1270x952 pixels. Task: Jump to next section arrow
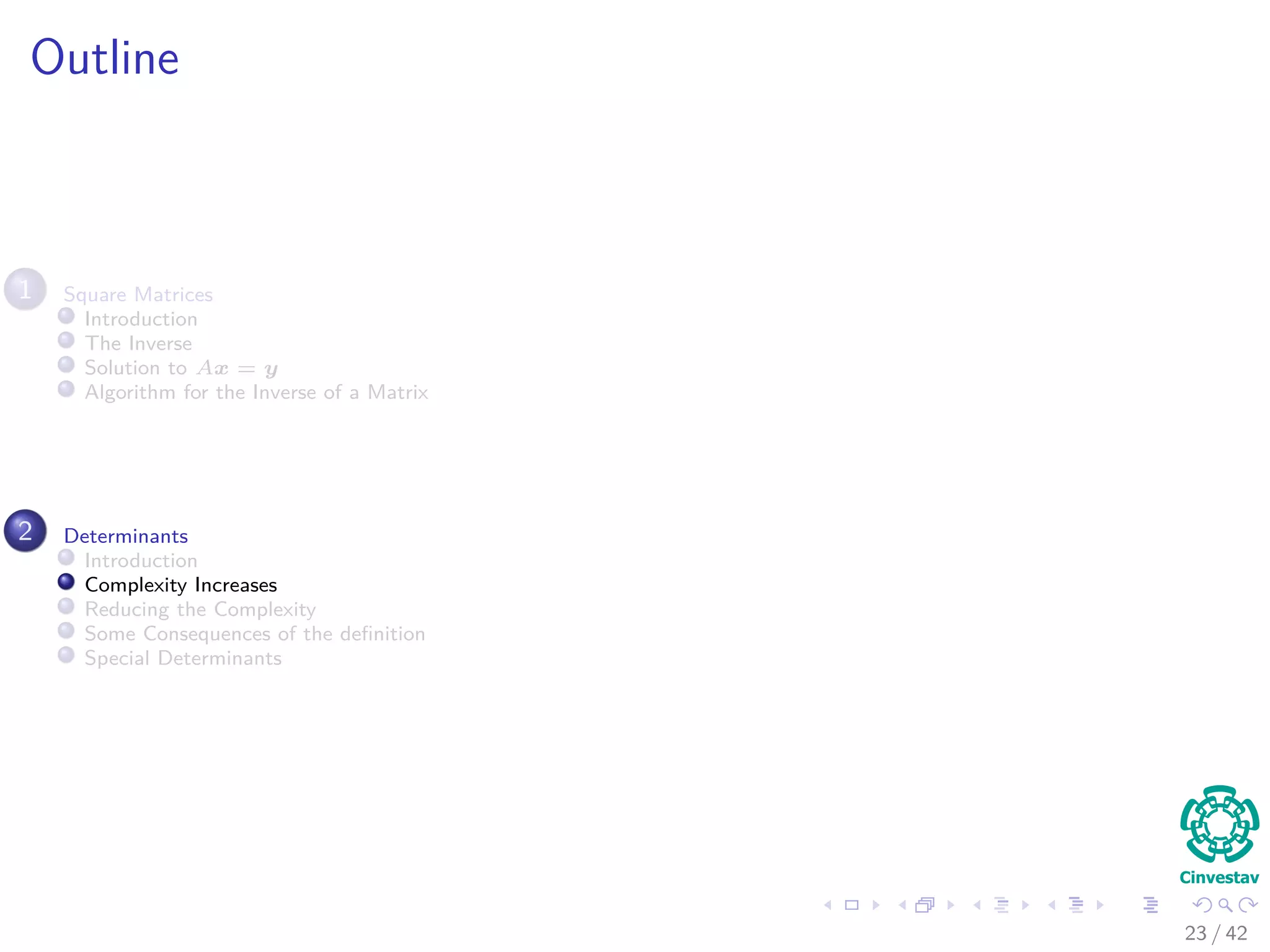click(x=1100, y=906)
